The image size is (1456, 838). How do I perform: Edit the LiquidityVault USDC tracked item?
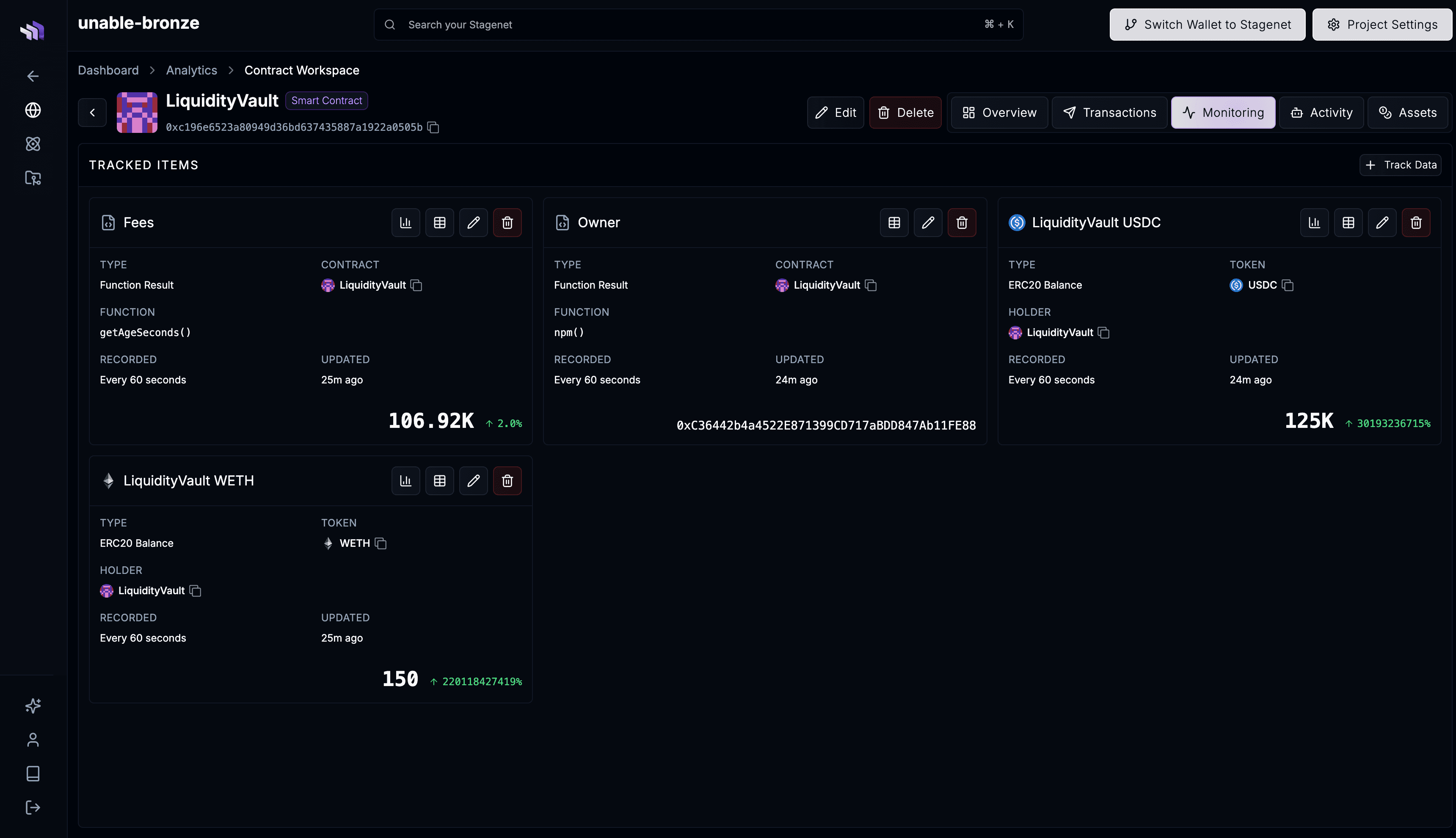coord(1382,223)
